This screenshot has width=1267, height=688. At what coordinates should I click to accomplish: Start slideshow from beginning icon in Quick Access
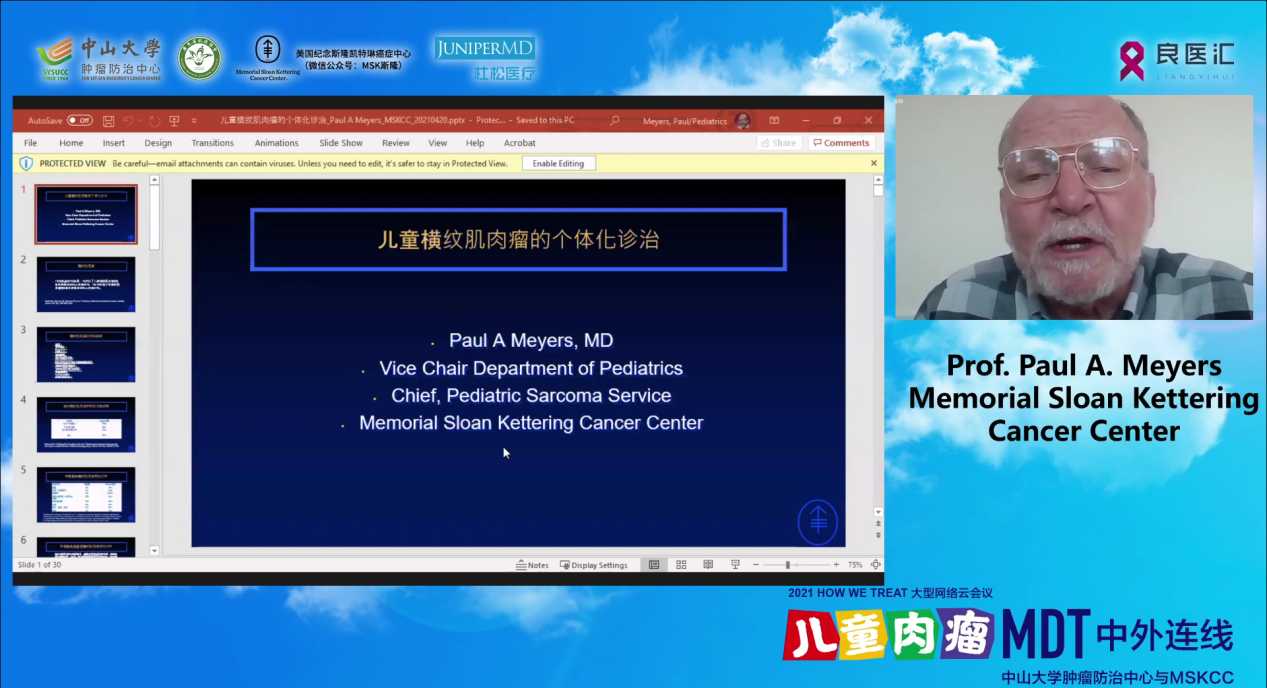click(x=174, y=121)
